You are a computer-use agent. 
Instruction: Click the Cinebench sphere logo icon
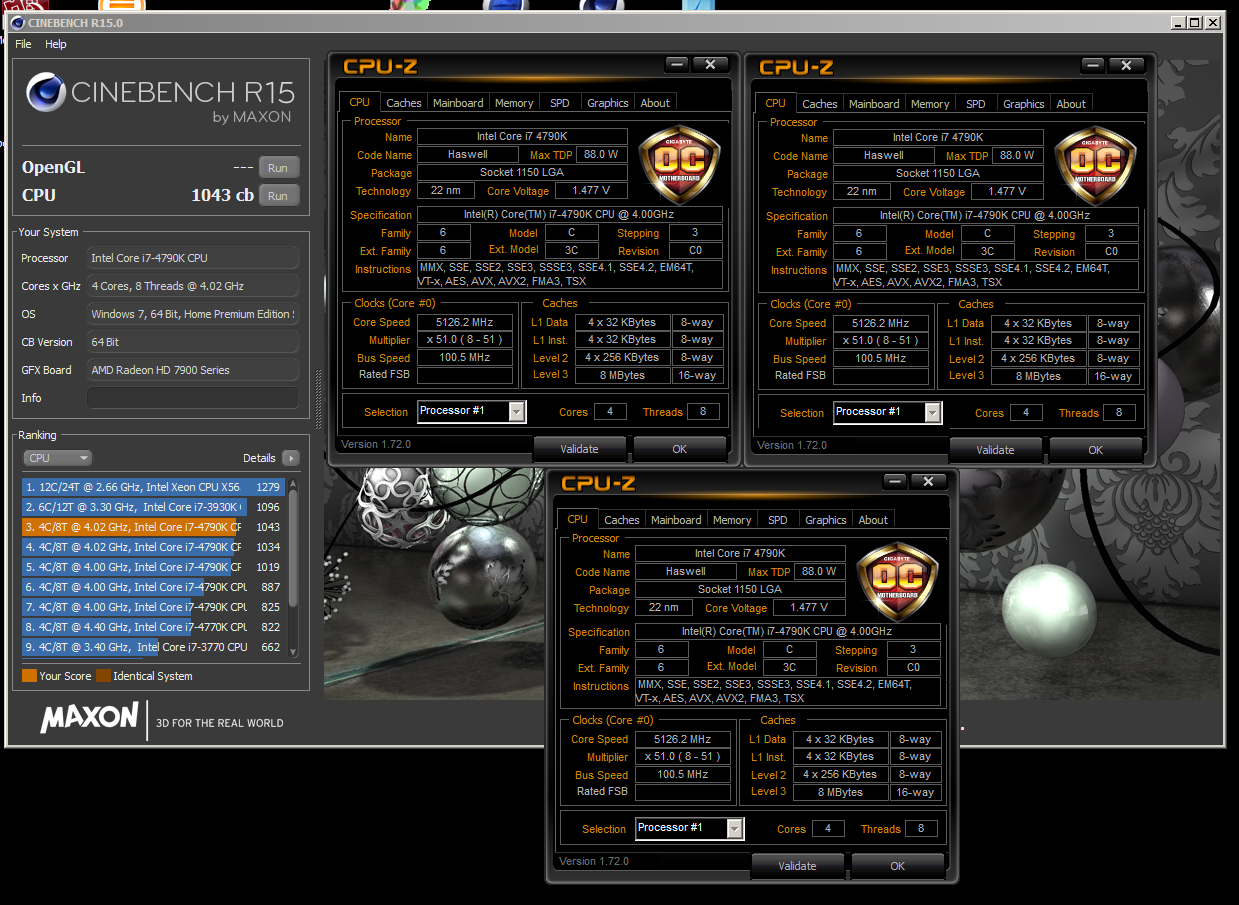point(46,92)
